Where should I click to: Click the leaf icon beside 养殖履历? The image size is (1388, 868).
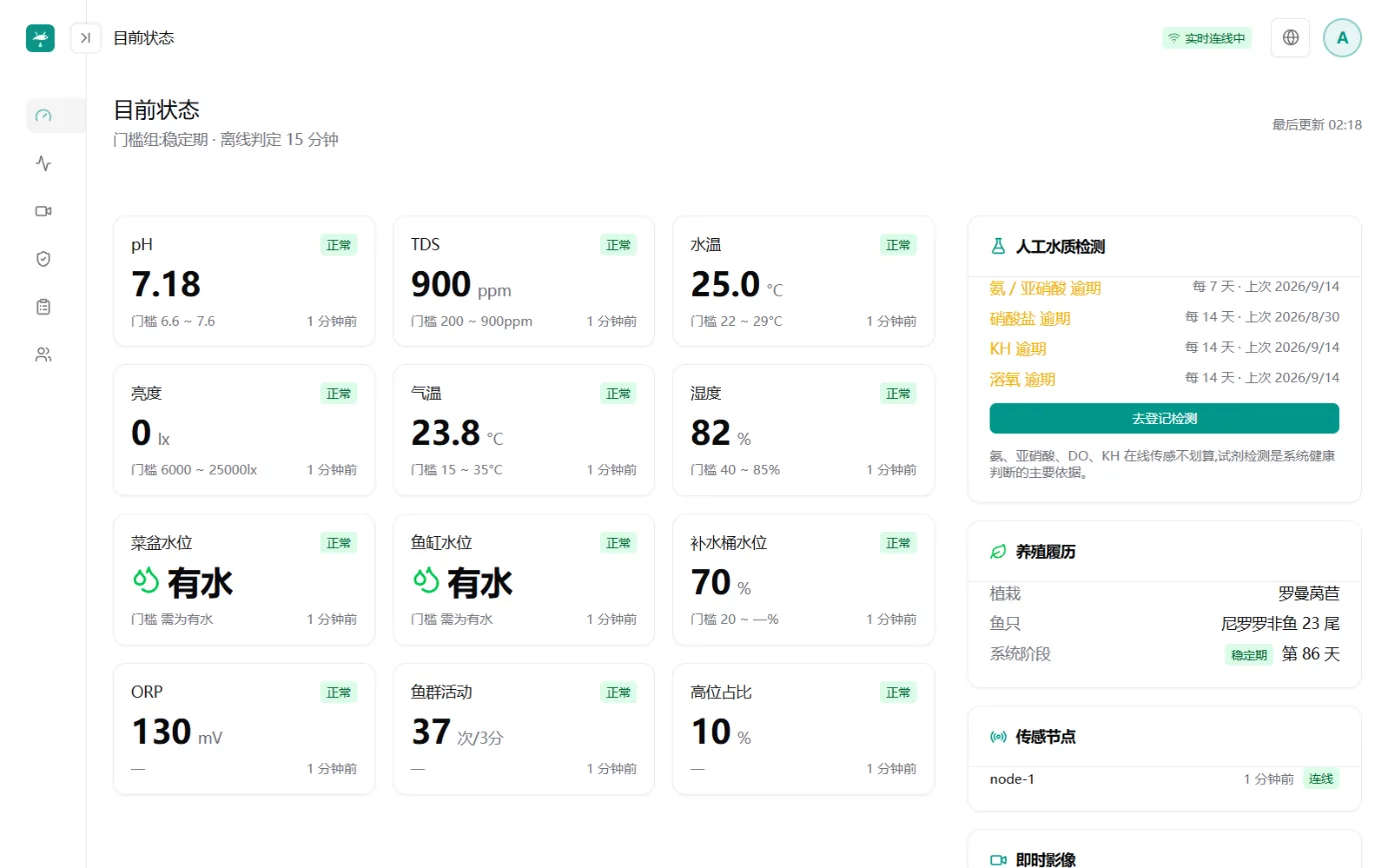[998, 551]
